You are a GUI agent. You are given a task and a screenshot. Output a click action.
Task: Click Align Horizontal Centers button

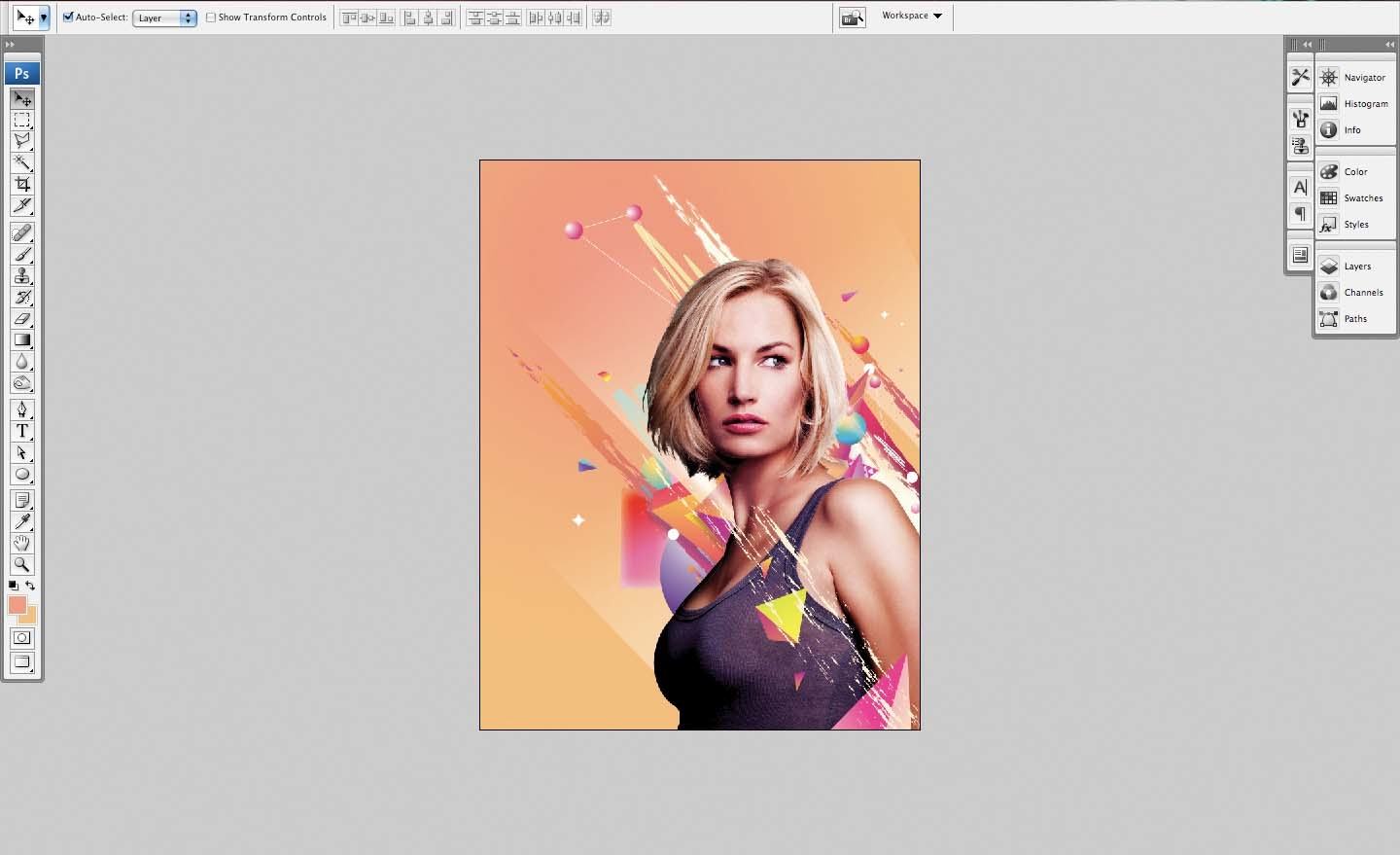pos(428,18)
